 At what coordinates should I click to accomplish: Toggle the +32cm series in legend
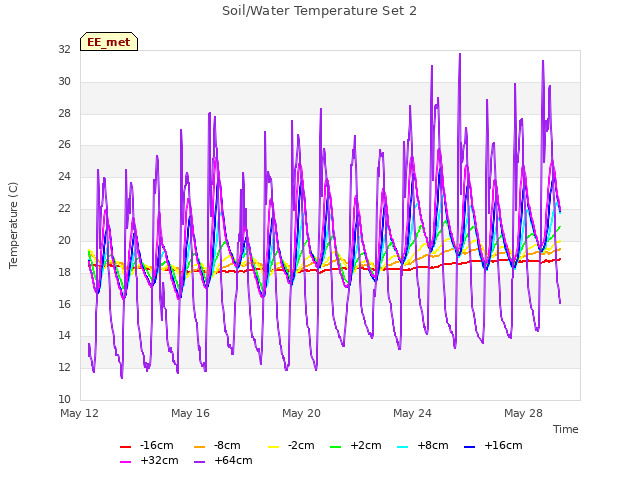[x=149, y=460]
